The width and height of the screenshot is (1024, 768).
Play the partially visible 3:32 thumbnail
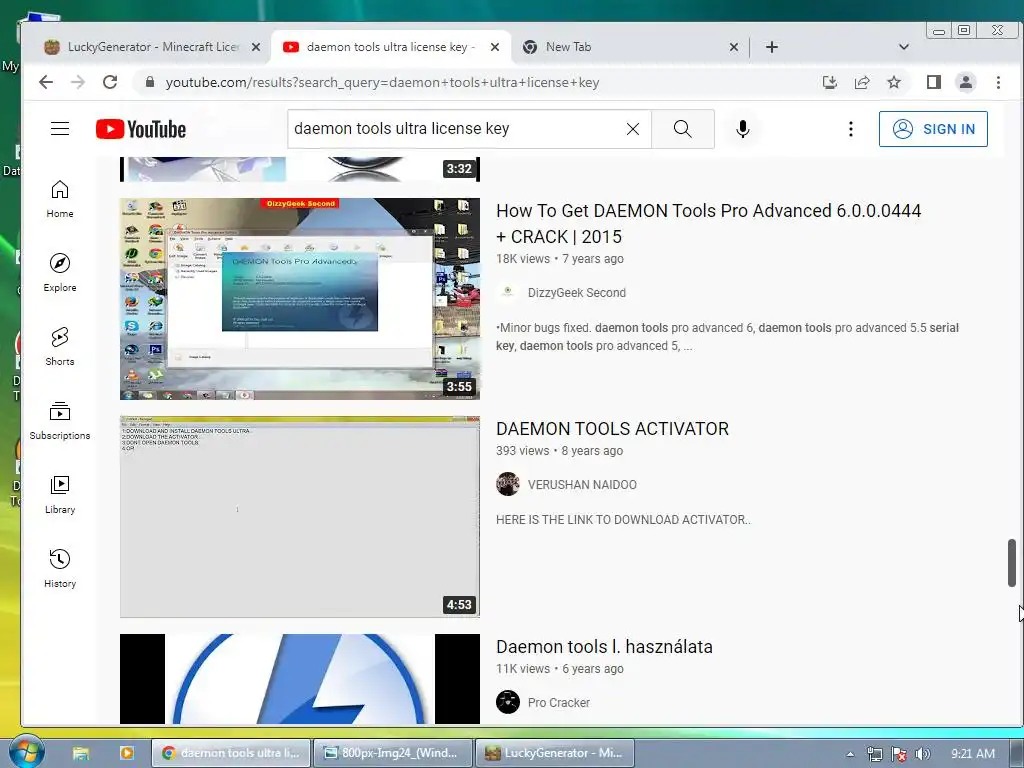pos(300,169)
